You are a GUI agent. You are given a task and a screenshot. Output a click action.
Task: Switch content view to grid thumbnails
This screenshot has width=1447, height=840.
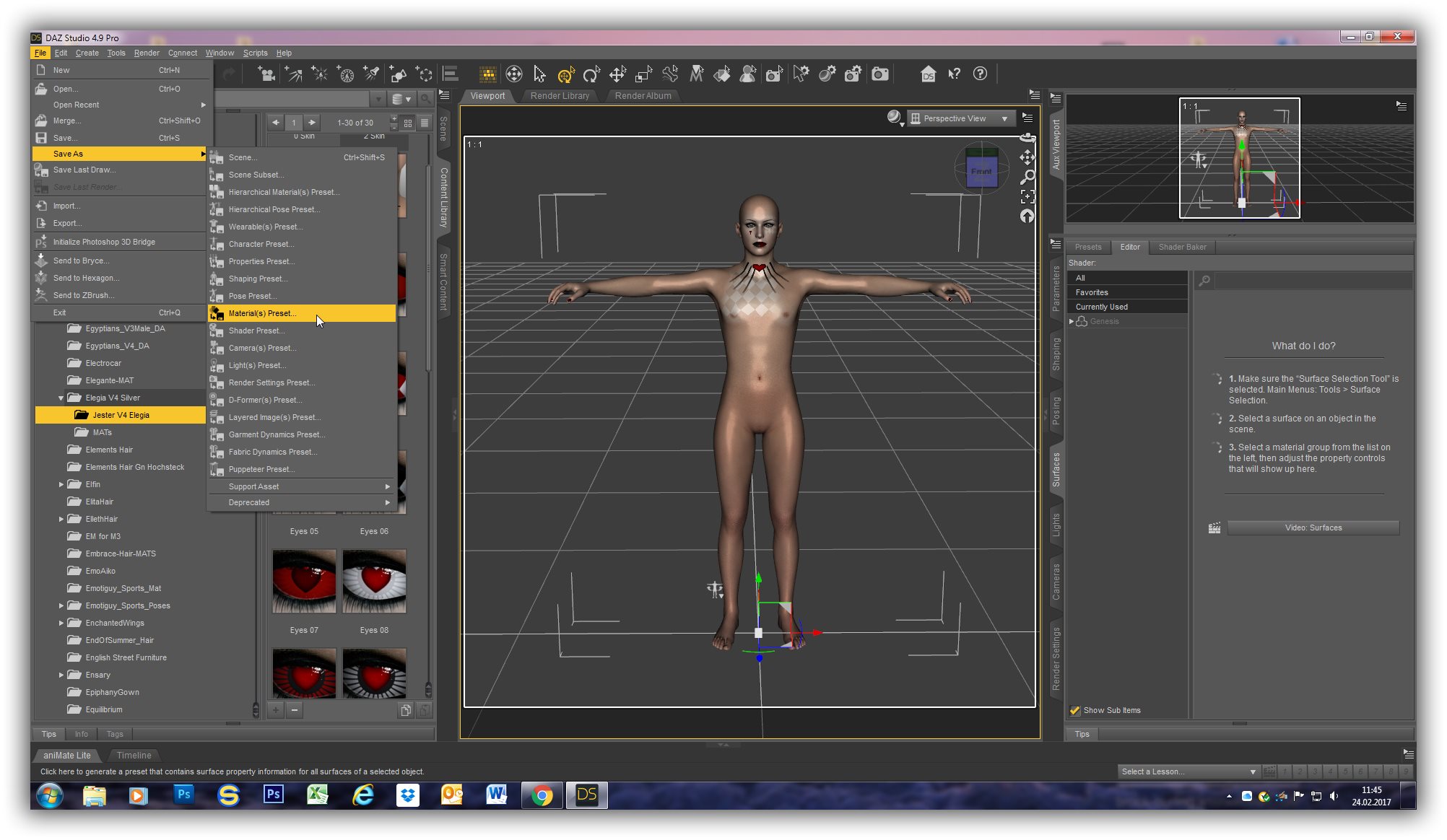pyautogui.click(x=408, y=123)
